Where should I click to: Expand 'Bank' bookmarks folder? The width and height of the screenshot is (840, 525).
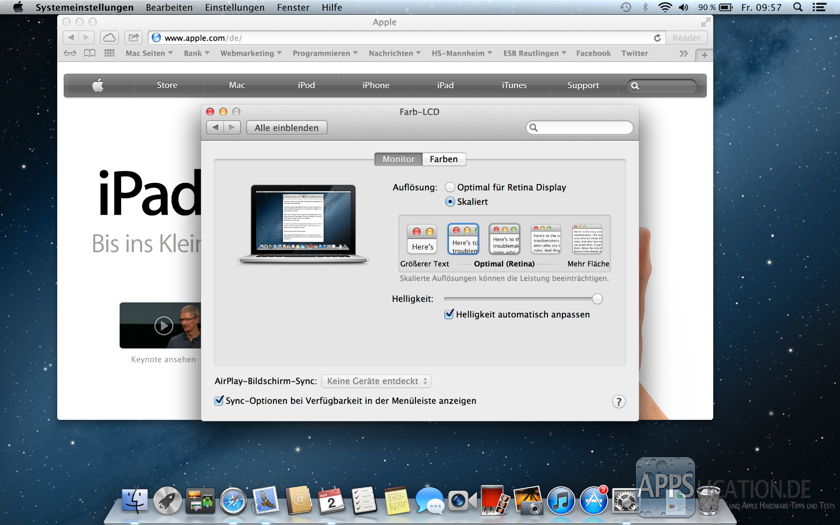pyautogui.click(x=196, y=53)
